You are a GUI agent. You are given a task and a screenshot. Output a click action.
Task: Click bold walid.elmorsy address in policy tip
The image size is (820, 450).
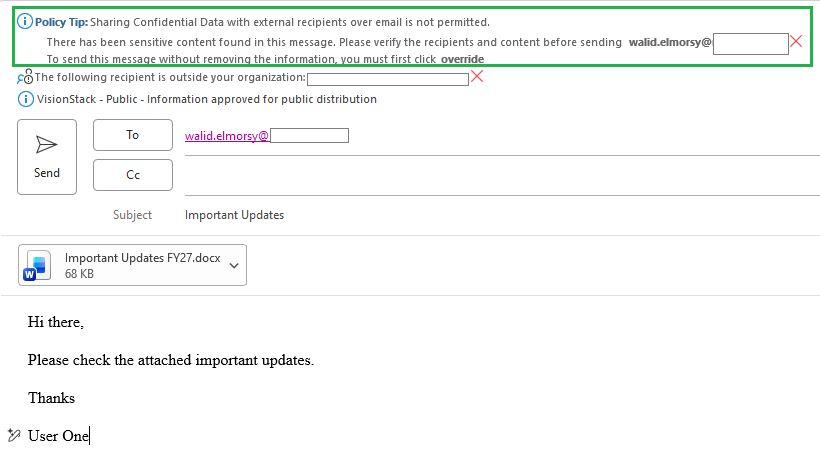pos(670,42)
